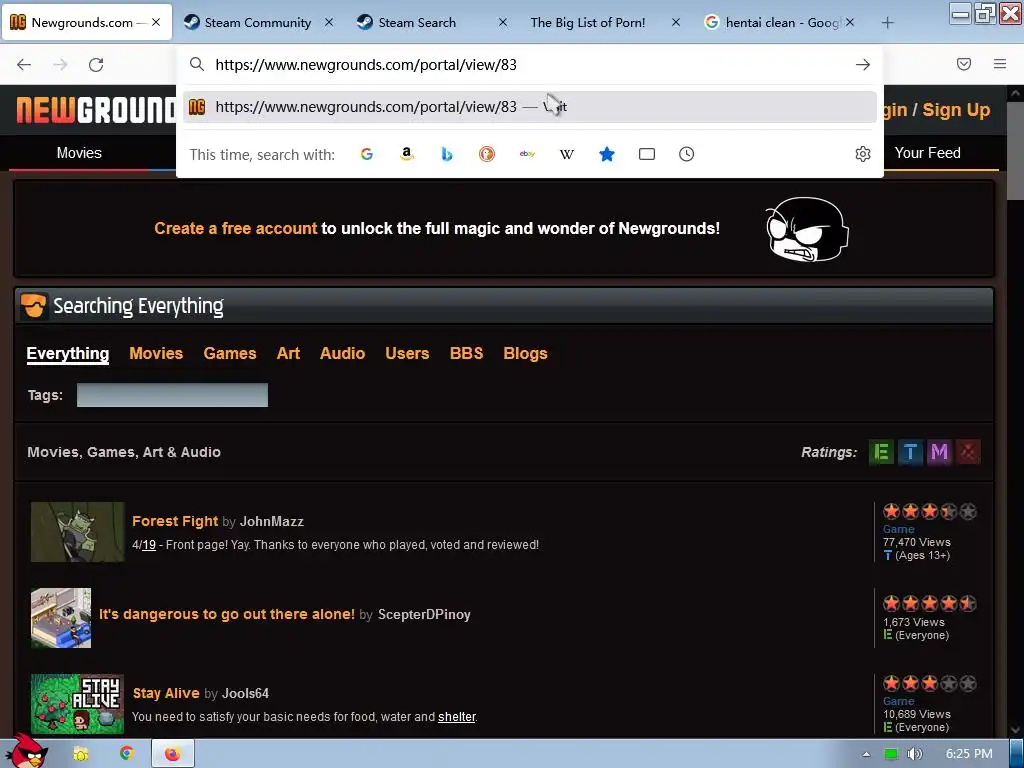
Task: Click the Sign Up link
Action: coord(956,110)
